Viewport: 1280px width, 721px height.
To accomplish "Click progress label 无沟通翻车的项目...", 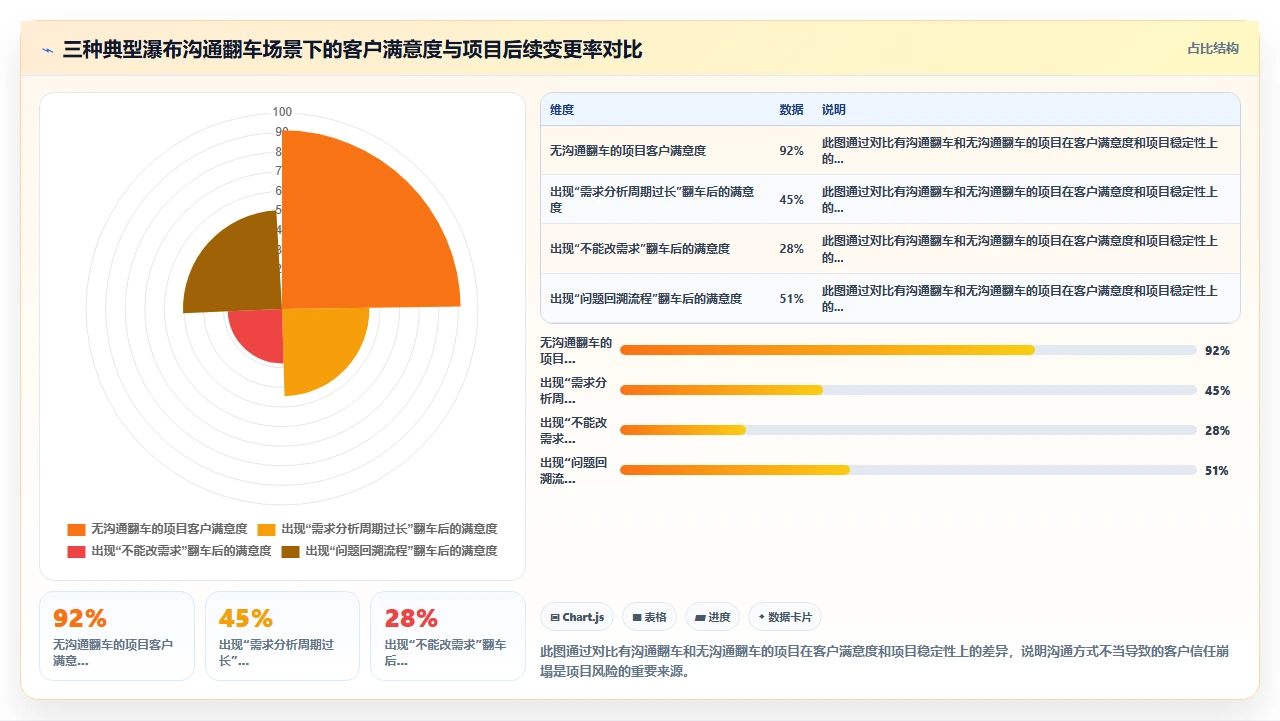I will 576,350.
